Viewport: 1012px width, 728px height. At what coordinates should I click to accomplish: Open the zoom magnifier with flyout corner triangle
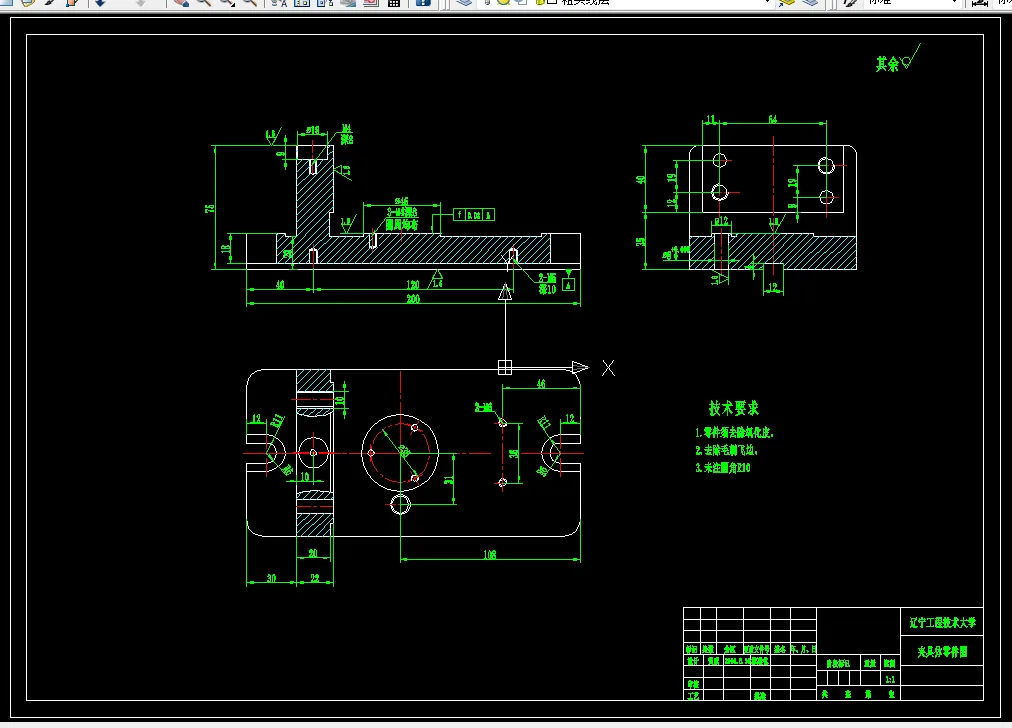coord(227,3)
